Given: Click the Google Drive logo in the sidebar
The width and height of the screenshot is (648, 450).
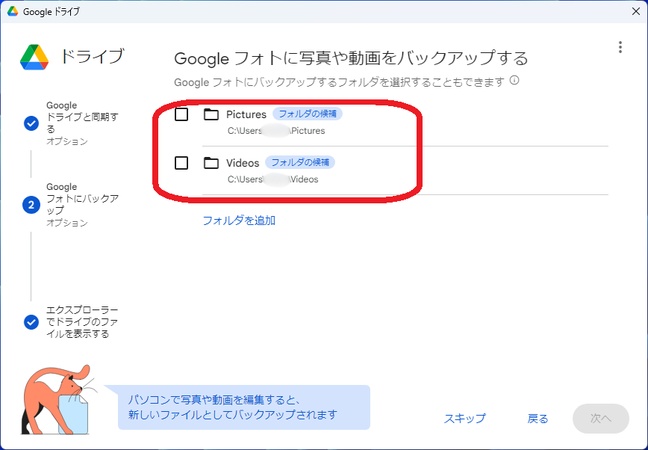Looking at the screenshot, I should (34, 57).
